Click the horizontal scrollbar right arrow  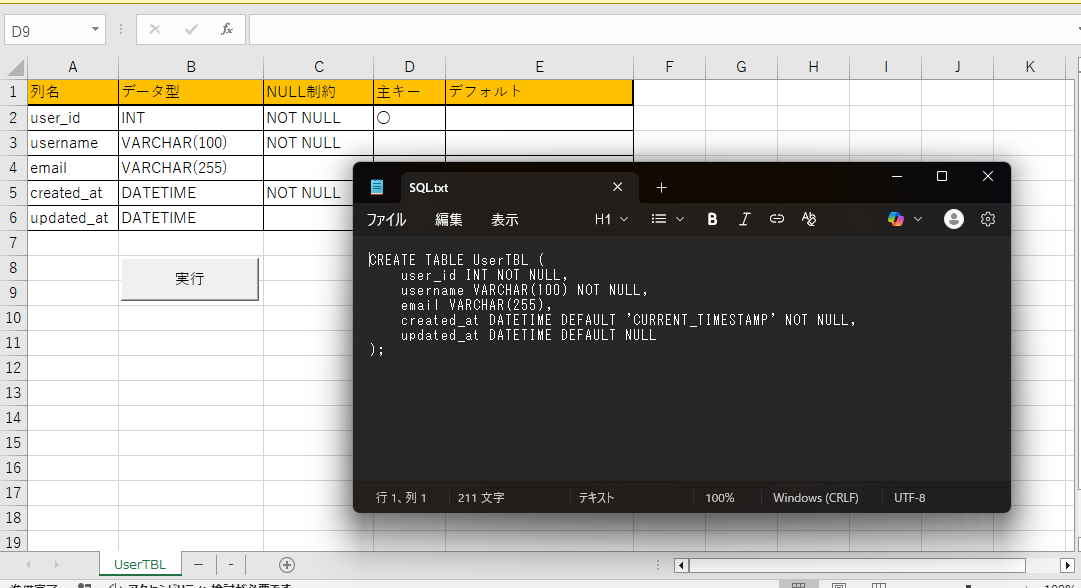click(1067, 565)
